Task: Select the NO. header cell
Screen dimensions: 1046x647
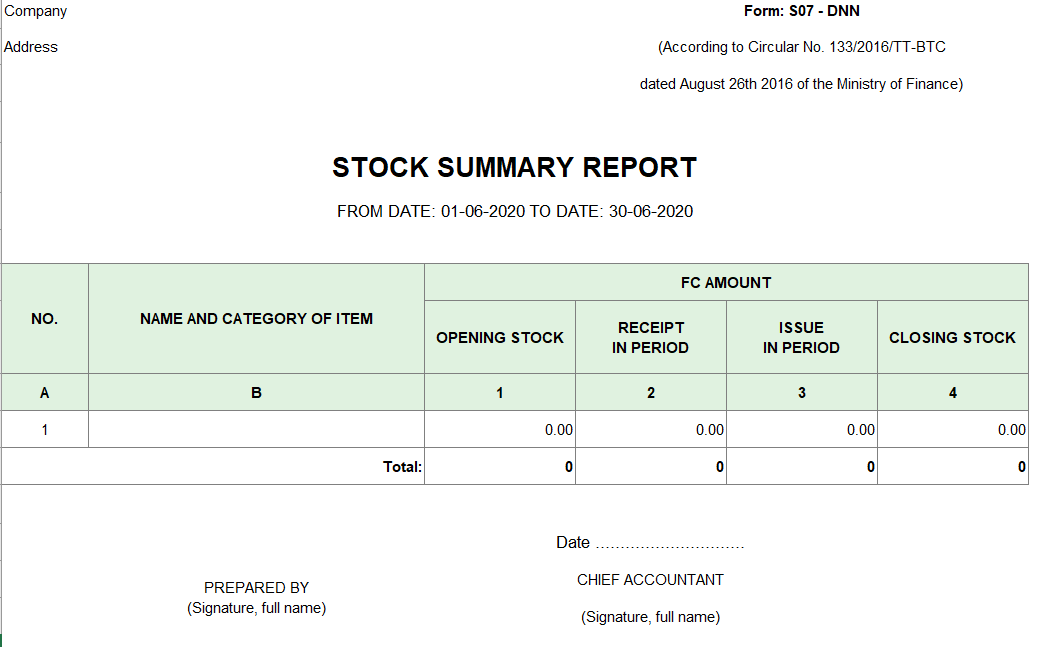Action: coord(45,319)
